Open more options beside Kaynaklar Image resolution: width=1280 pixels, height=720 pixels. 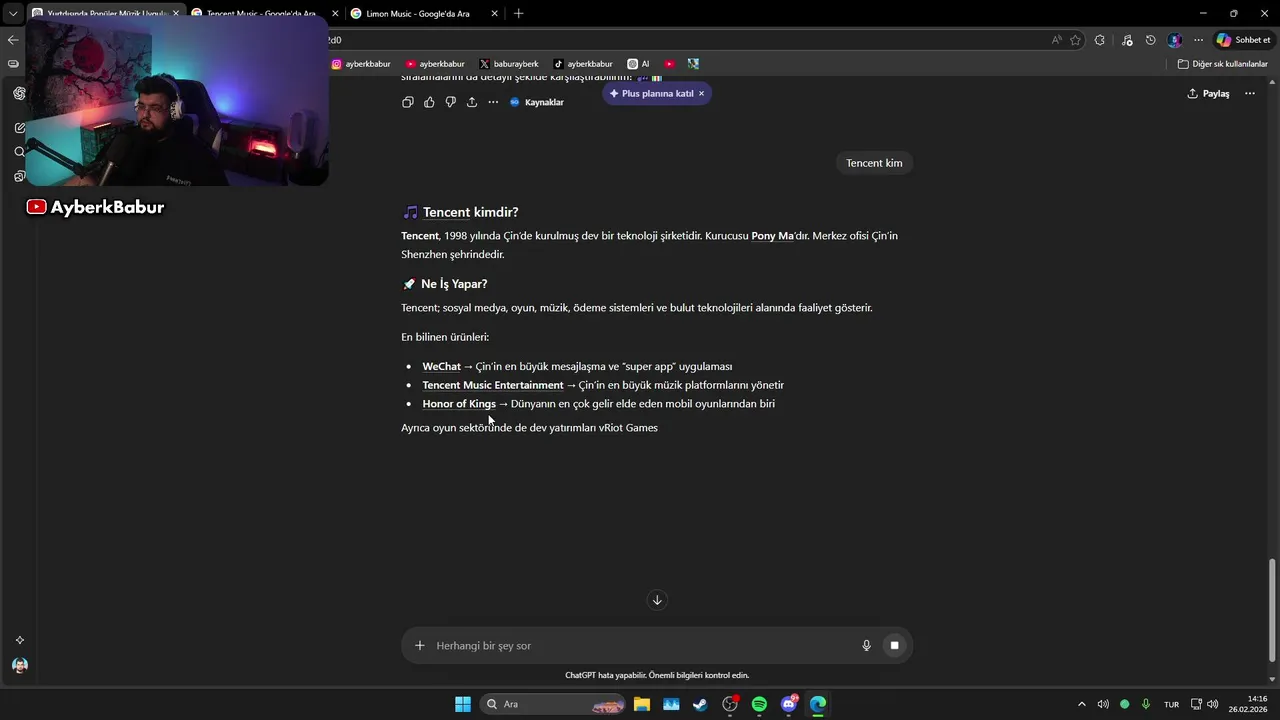493,102
